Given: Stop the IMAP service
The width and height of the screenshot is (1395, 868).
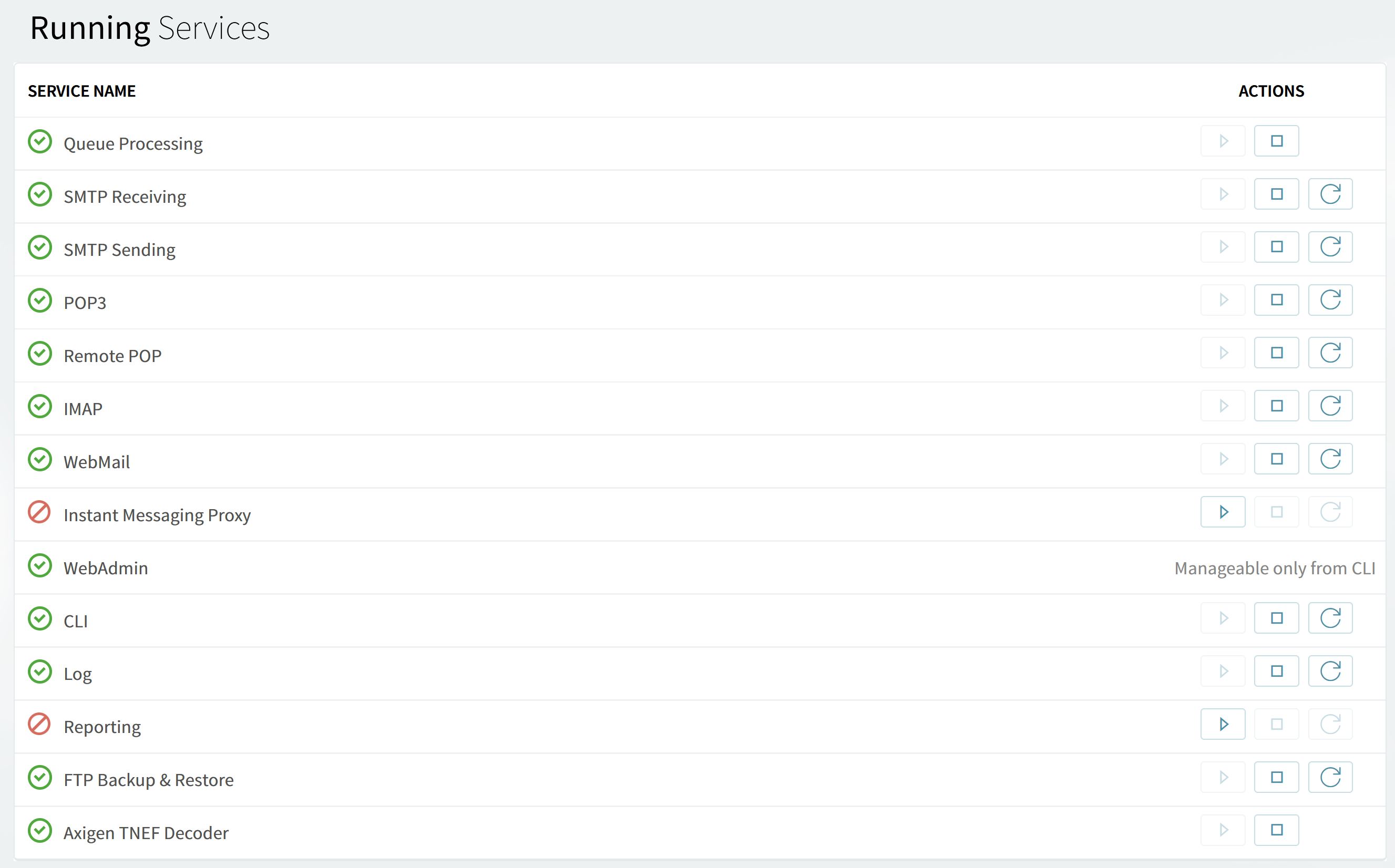Looking at the screenshot, I should click(1276, 406).
